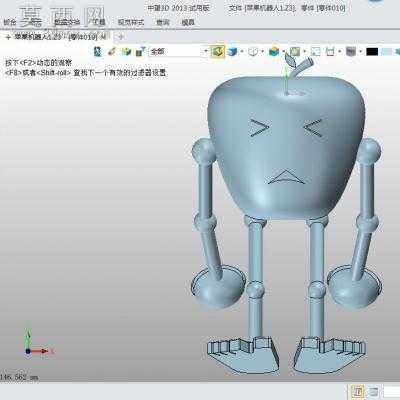The image size is (400, 400).
Task: Click the green square view icon
Action: point(295,52)
